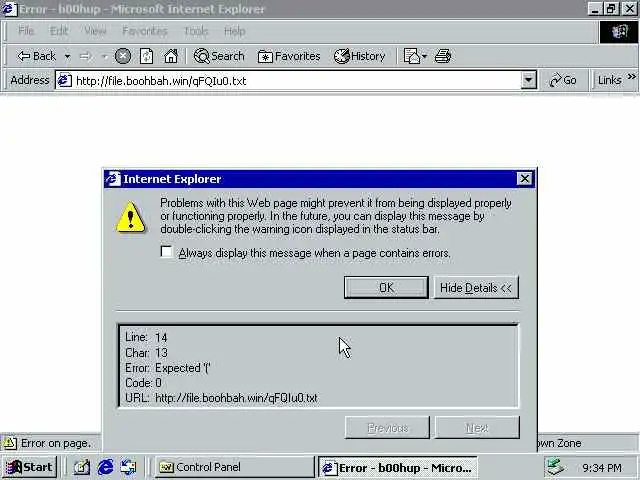Enable Always display this message checkbox
The image size is (640, 480).
tap(167, 252)
